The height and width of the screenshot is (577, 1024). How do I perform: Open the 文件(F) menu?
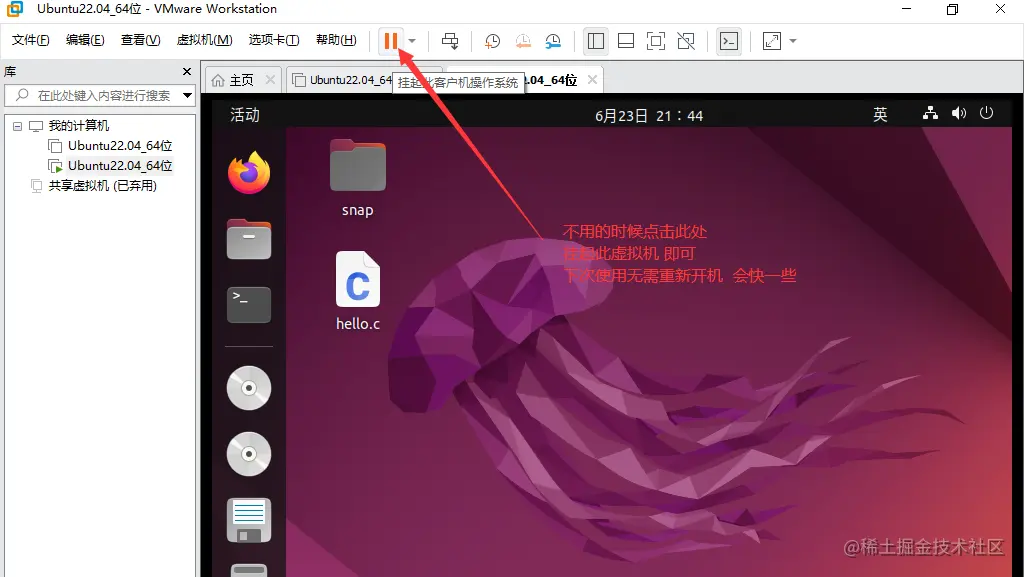30,40
